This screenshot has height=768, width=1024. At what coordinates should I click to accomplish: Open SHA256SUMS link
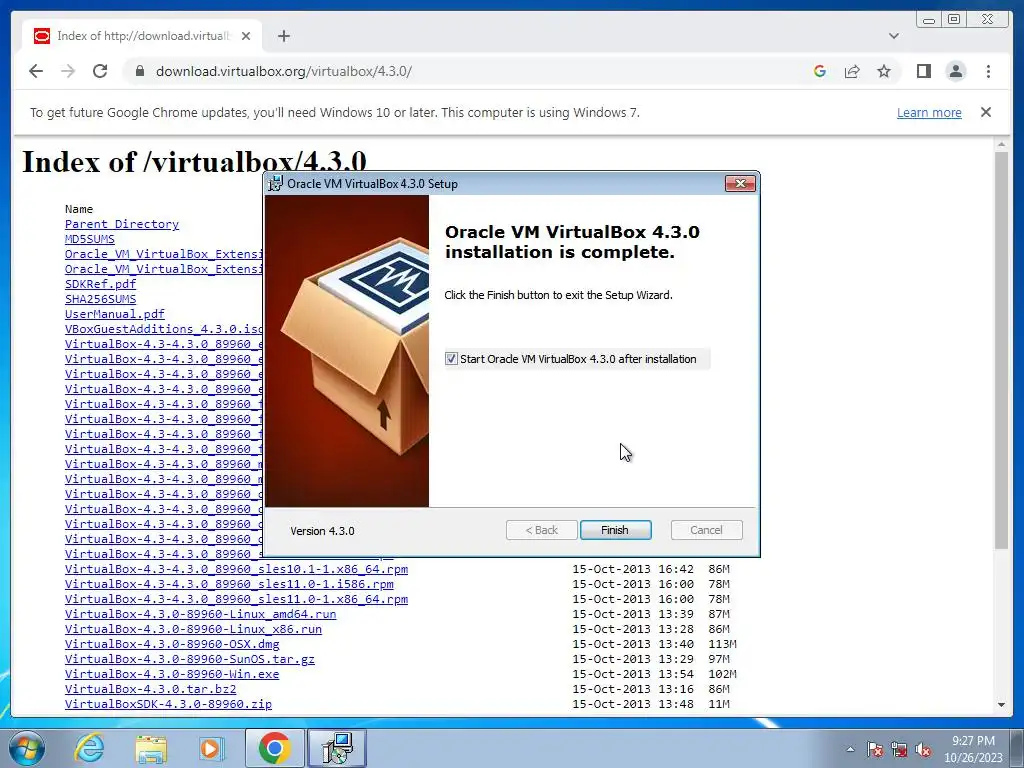[101, 299]
